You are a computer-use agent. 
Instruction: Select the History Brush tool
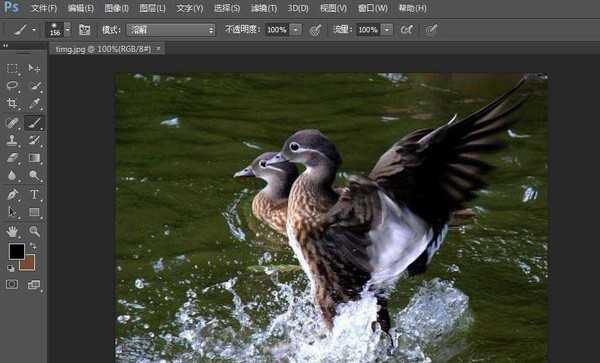(x=34, y=140)
